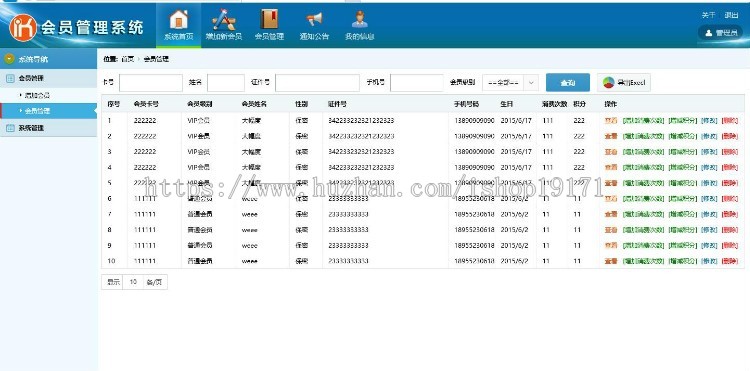This screenshot has width=750, height=371.
Task: Click 增减积分 in row 10
Action: 683,261
